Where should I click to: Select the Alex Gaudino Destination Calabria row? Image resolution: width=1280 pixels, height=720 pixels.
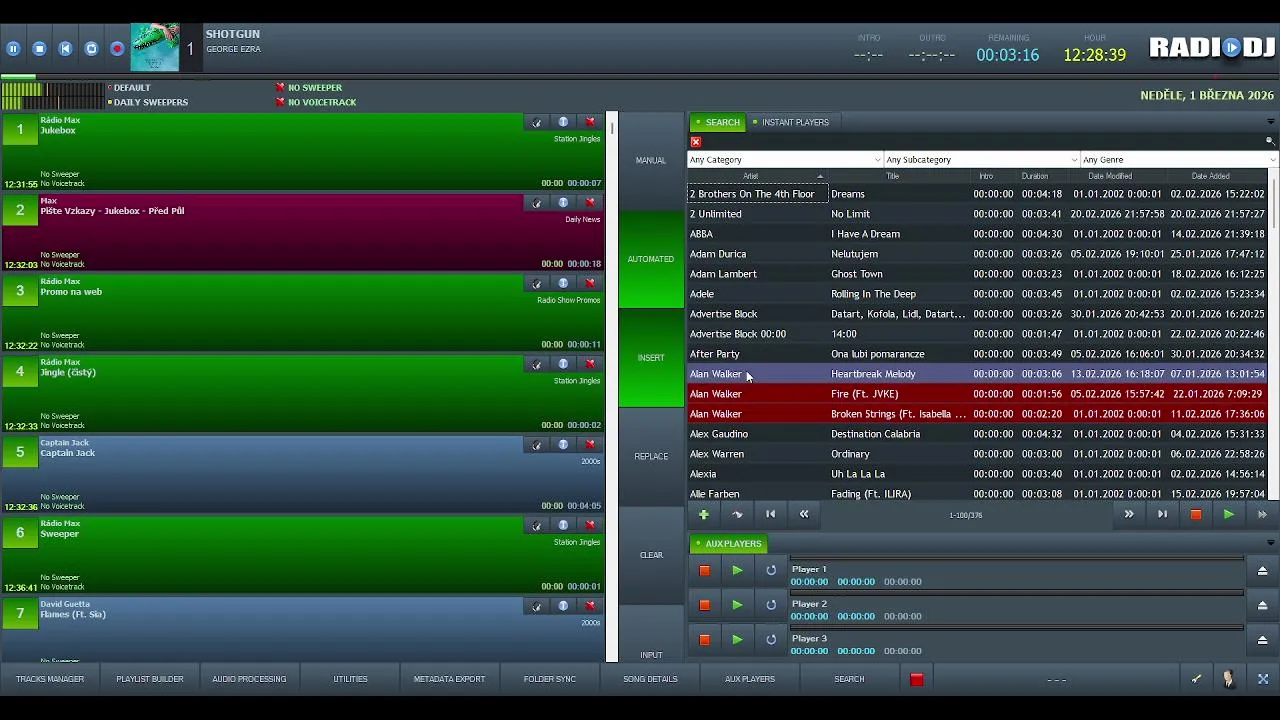(x=977, y=434)
